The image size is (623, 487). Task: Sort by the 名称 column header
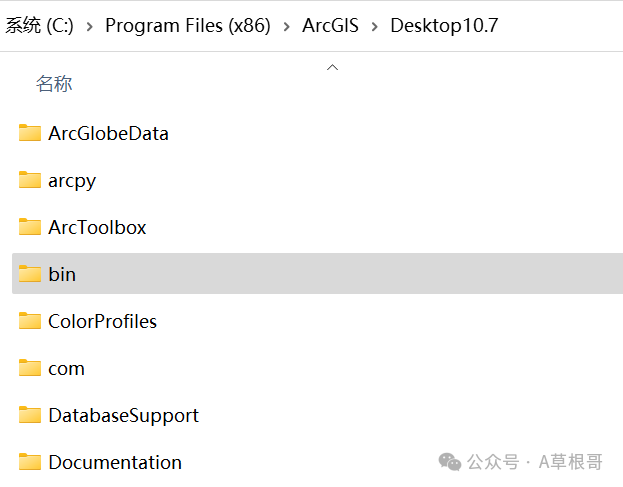[x=54, y=84]
